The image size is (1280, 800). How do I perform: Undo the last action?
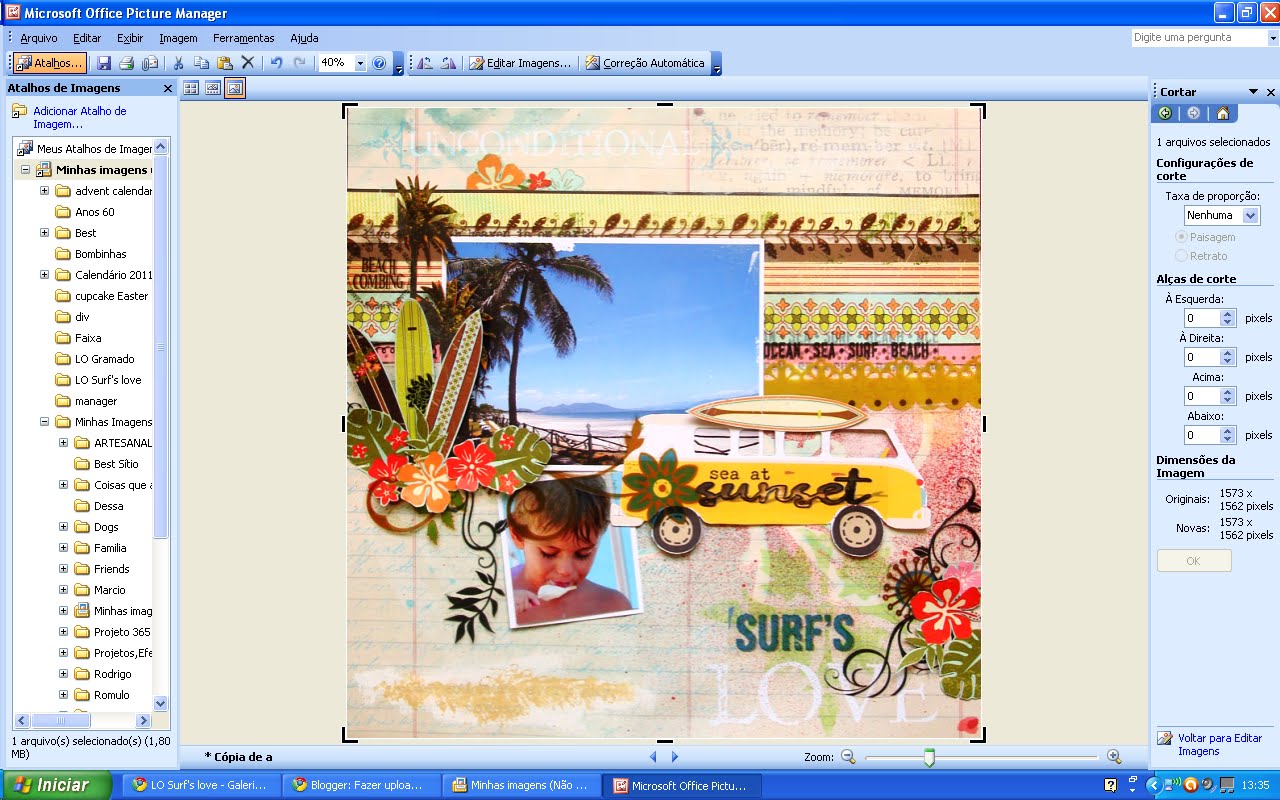277,63
